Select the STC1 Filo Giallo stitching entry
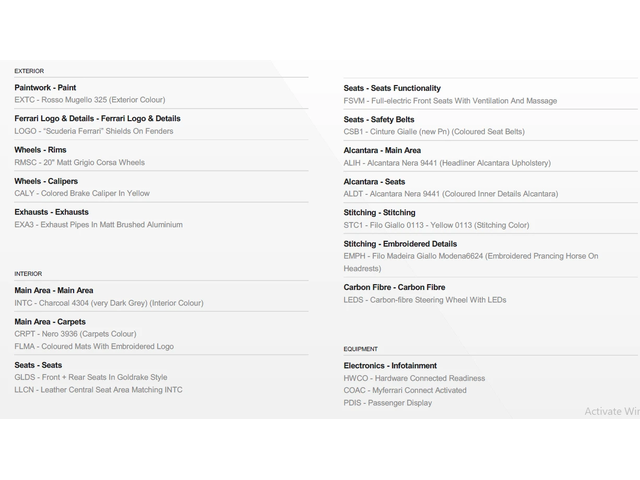The height and width of the screenshot is (480, 640). coord(436,225)
